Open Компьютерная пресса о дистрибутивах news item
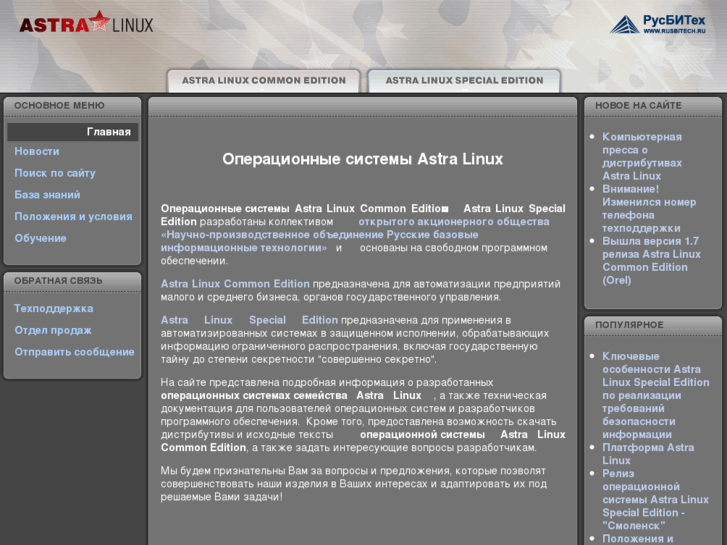The height and width of the screenshot is (545, 727). (642, 156)
